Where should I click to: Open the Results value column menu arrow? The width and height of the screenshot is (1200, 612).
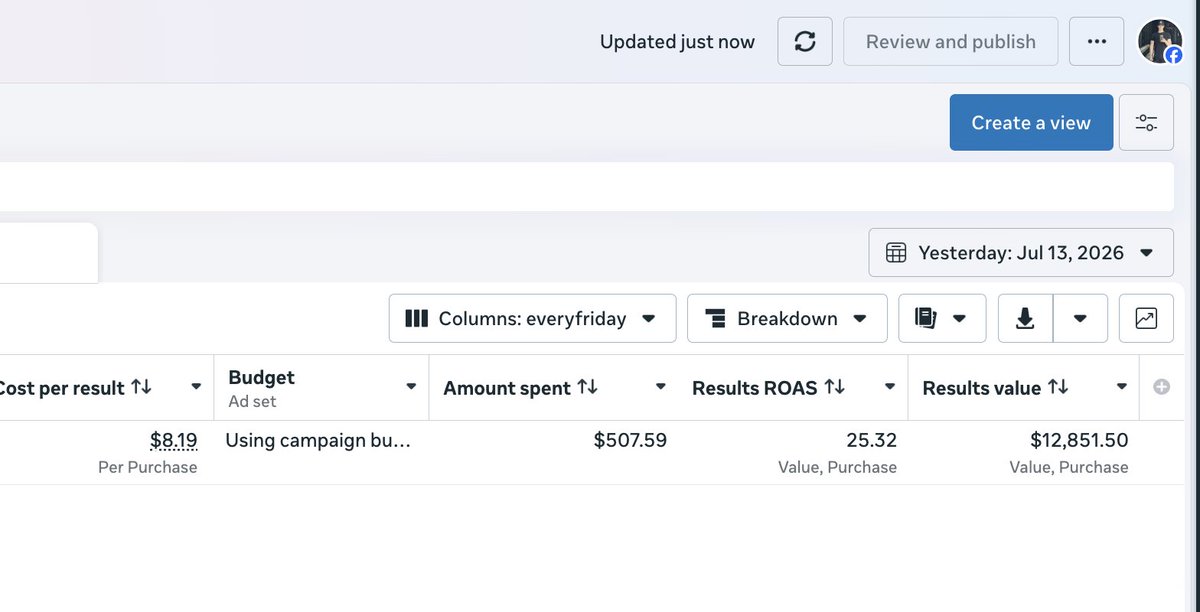pyautogui.click(x=1122, y=387)
